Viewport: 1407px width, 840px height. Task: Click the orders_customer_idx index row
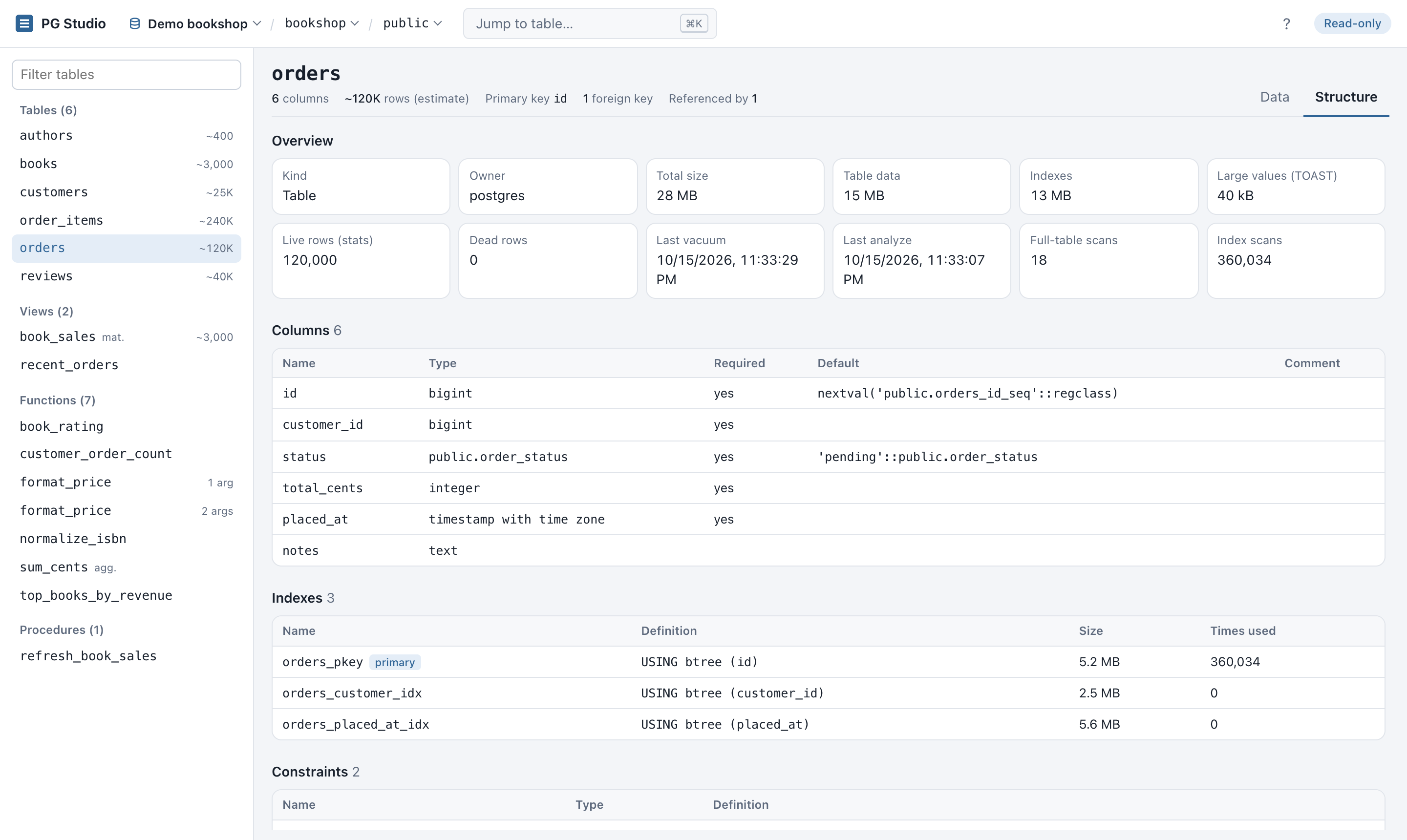pyautogui.click(x=828, y=693)
